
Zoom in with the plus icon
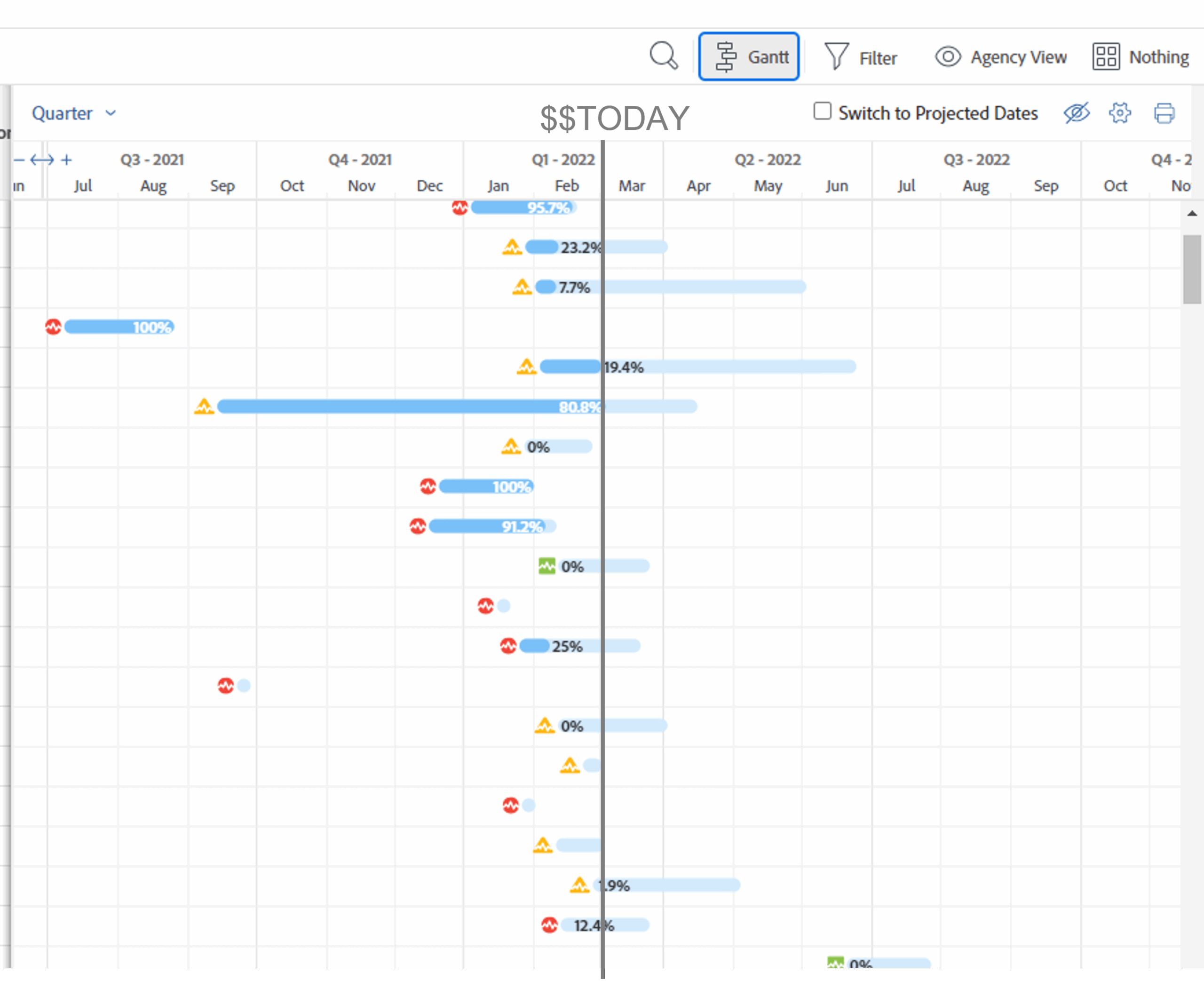pyautogui.click(x=67, y=160)
